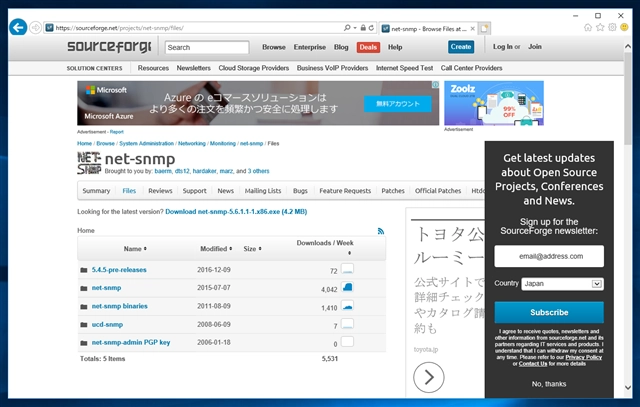Open browser settings gear icon

612,27
